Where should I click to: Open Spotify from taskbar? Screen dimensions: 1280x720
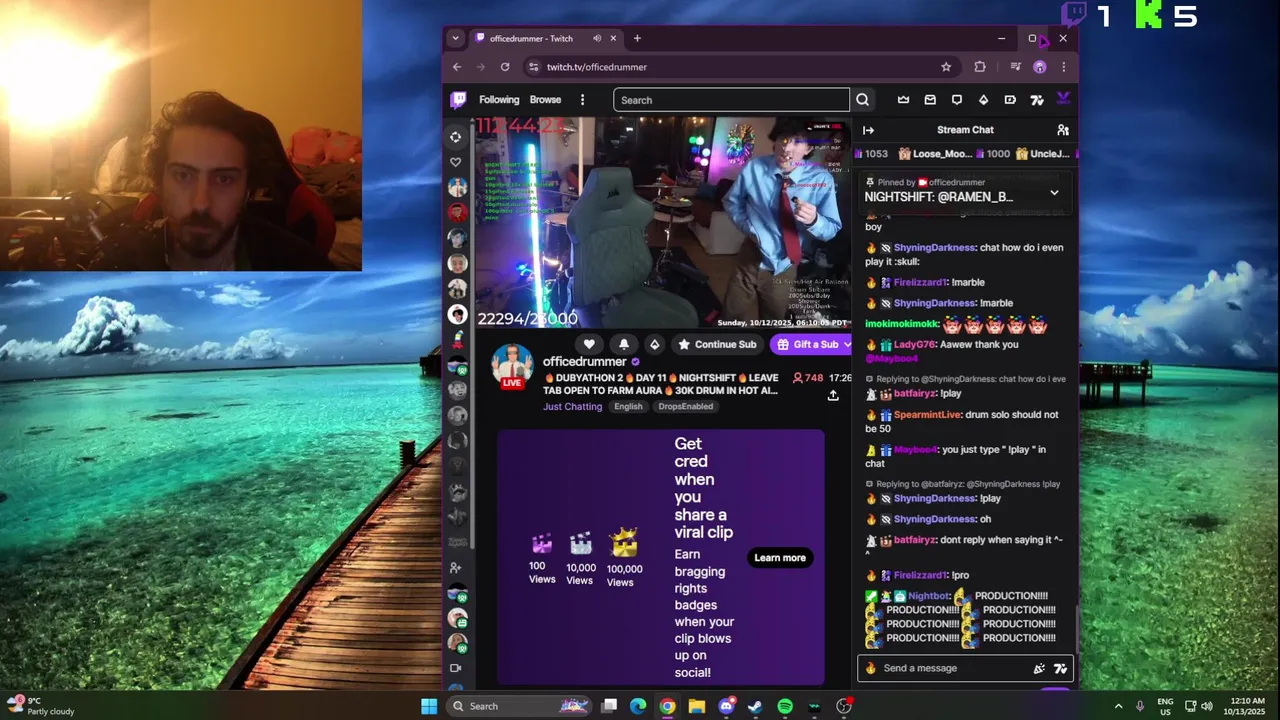point(785,706)
